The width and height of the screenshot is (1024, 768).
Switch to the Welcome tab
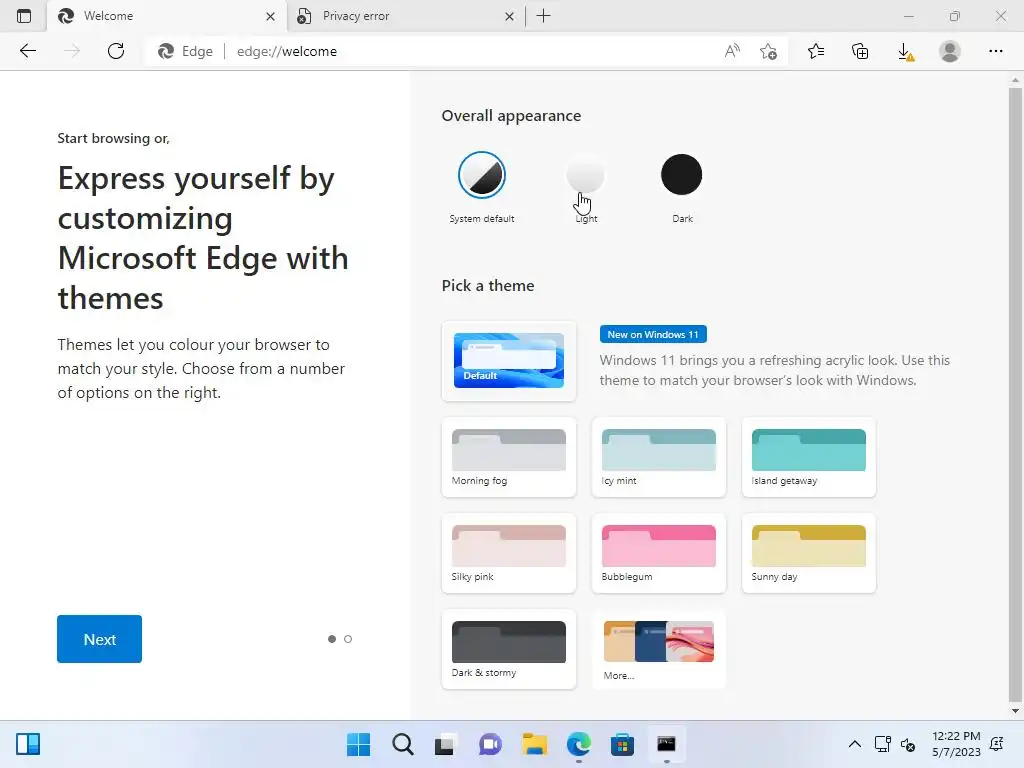[x=167, y=16]
